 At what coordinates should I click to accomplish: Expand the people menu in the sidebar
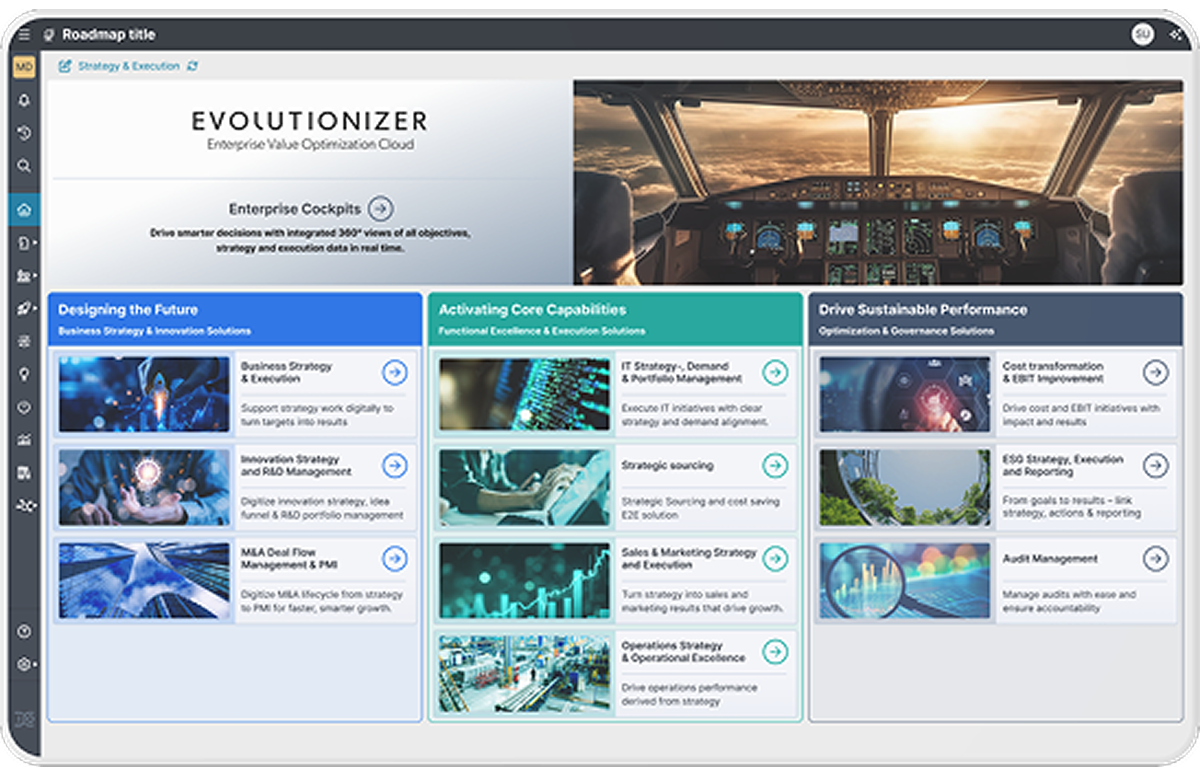click(25, 276)
